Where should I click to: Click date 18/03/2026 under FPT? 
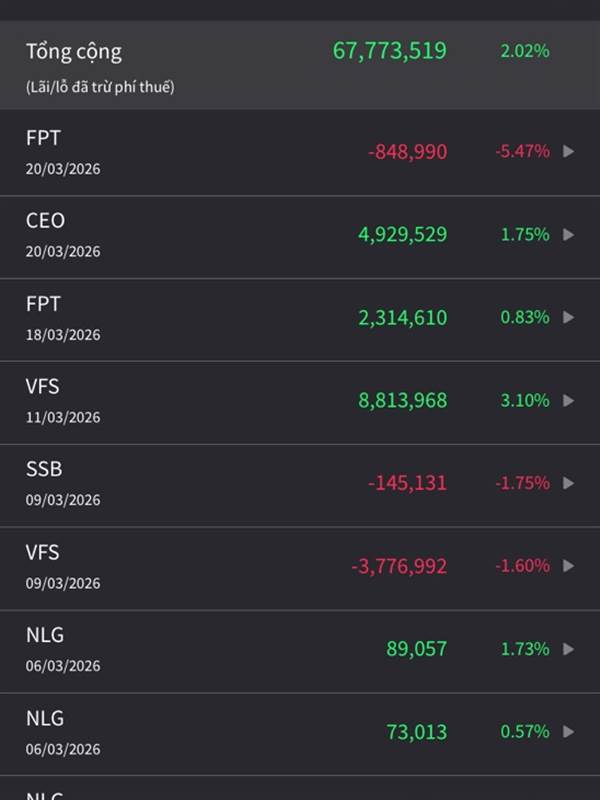click(63, 334)
